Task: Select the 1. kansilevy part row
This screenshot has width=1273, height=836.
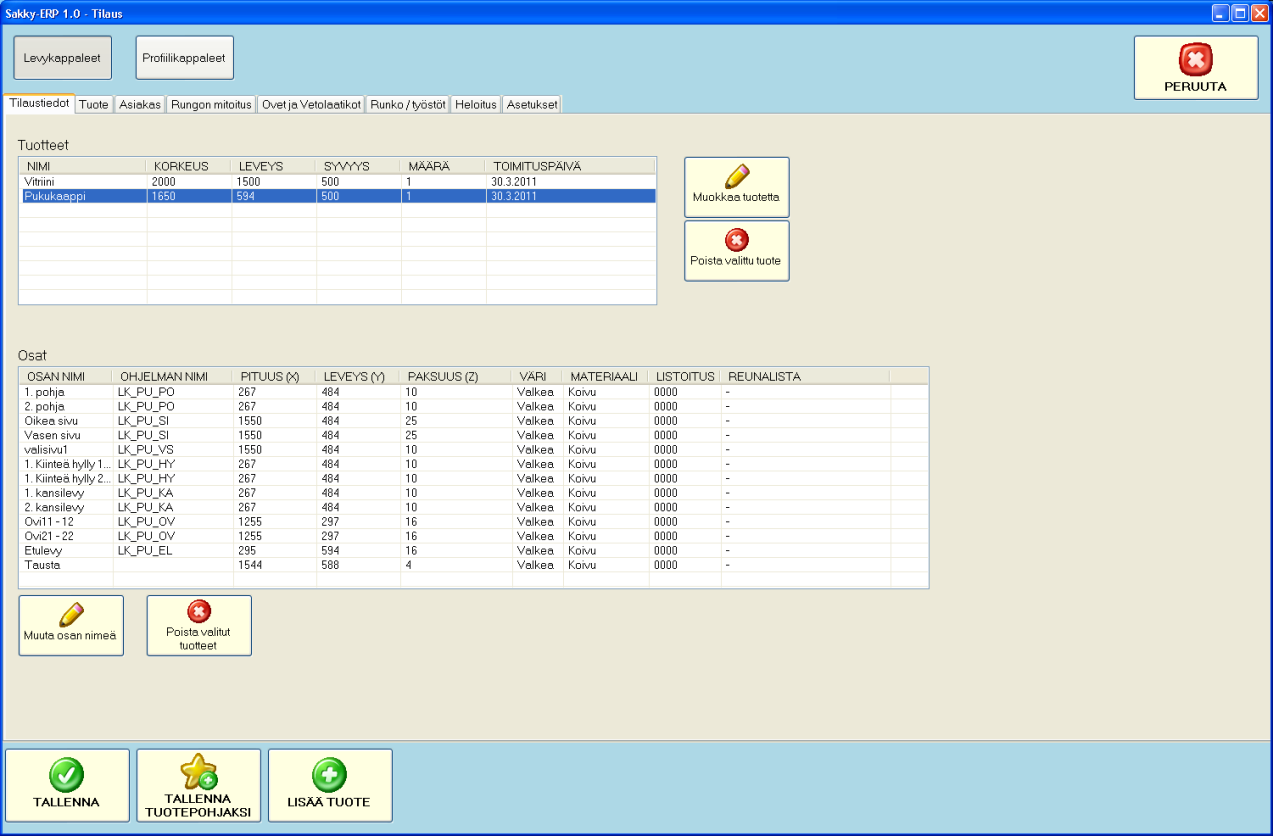Action: (x=474, y=493)
